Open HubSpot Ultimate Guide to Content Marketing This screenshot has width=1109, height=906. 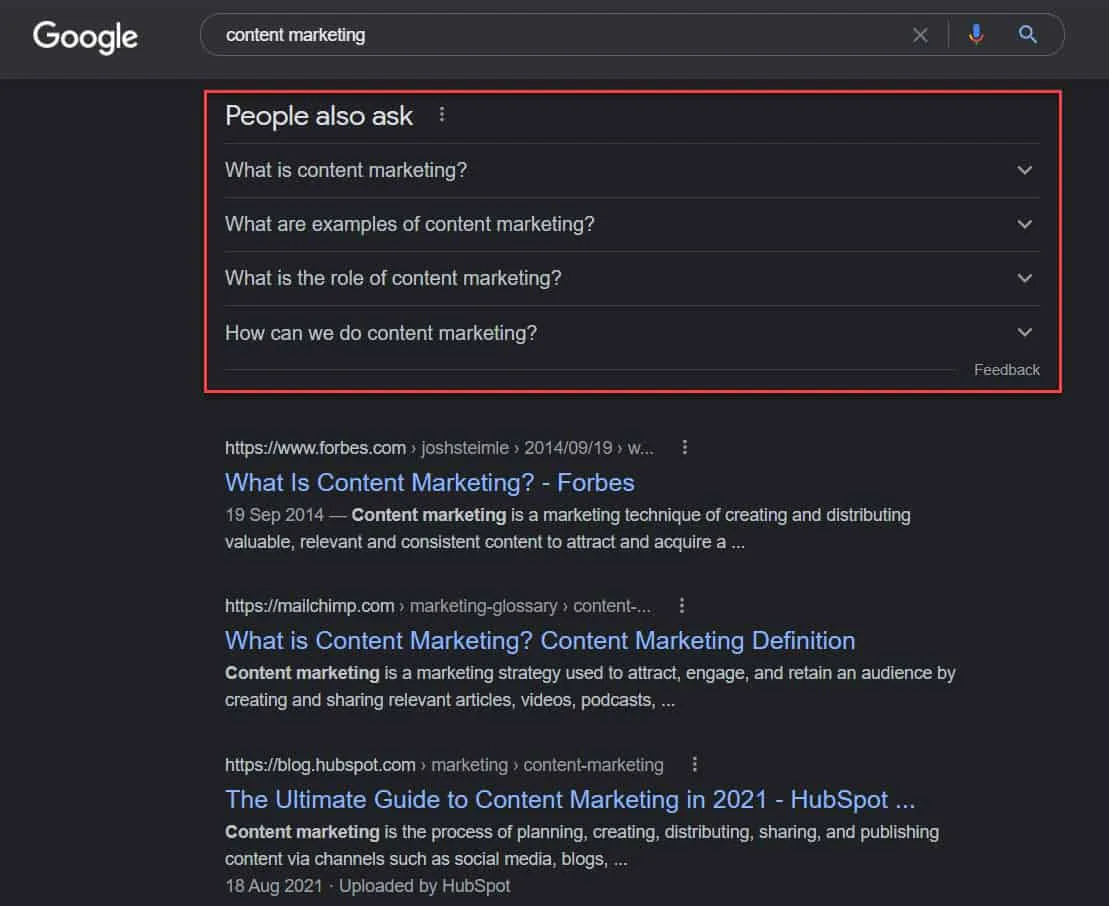coord(569,799)
